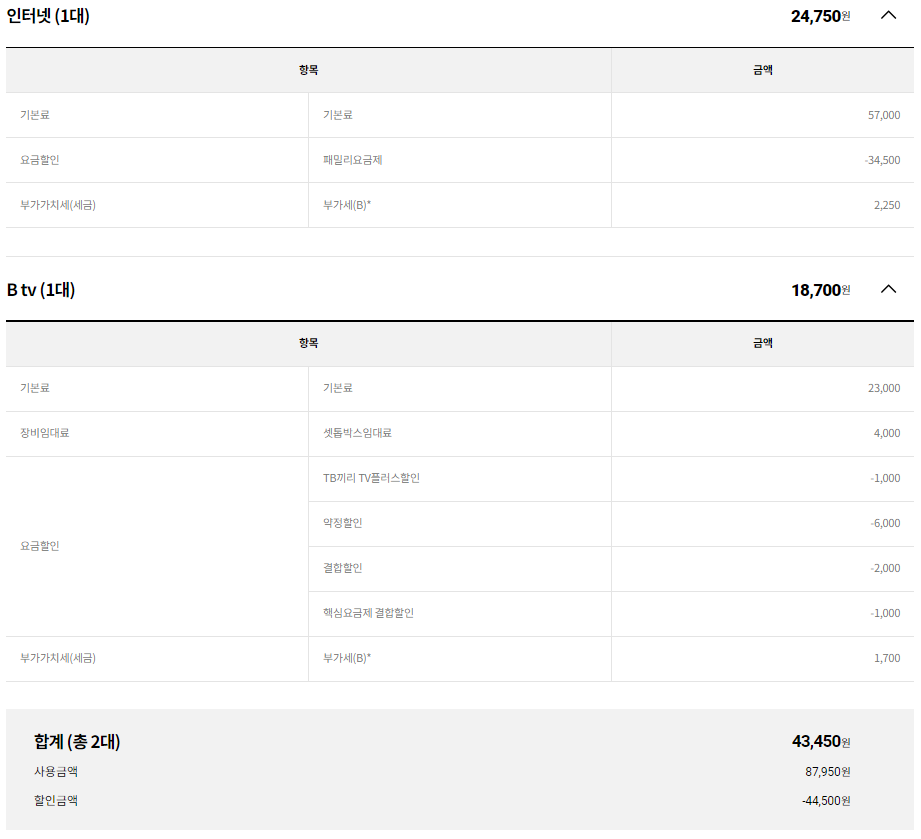
Task: Click the -6,000 약정할인 amount value
Action: click(885, 523)
